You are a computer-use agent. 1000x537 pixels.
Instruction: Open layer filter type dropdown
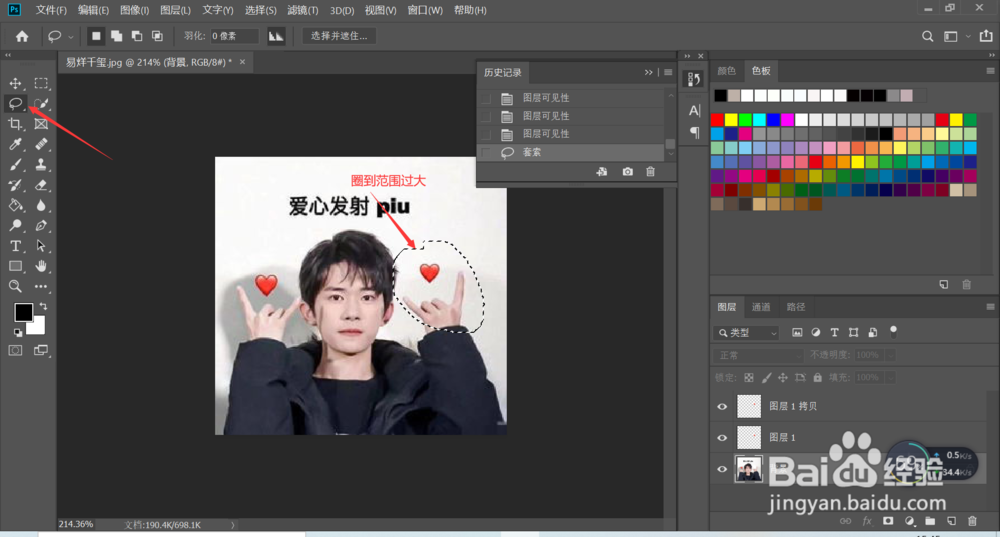point(747,333)
